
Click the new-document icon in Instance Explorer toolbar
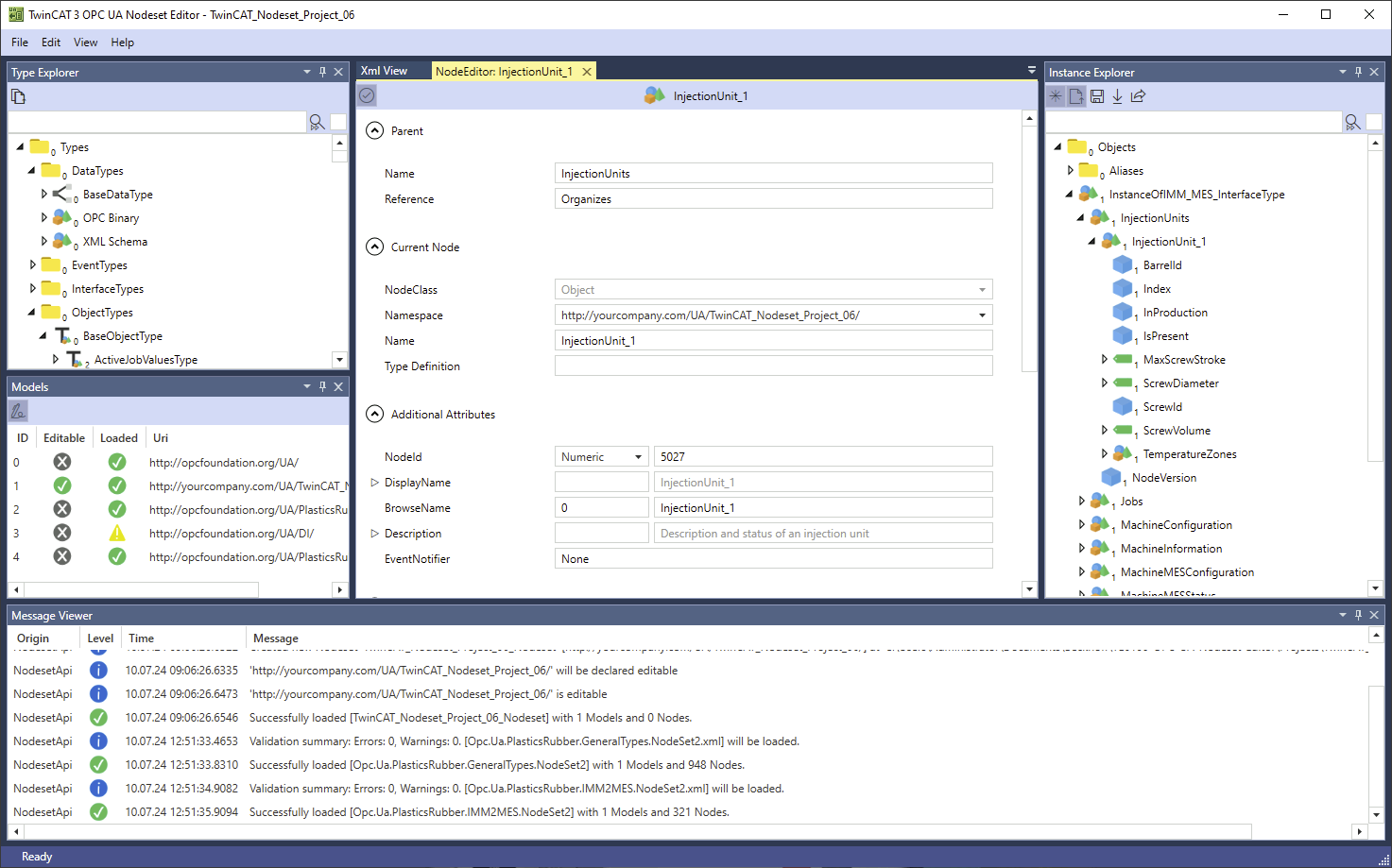pos(1076,96)
